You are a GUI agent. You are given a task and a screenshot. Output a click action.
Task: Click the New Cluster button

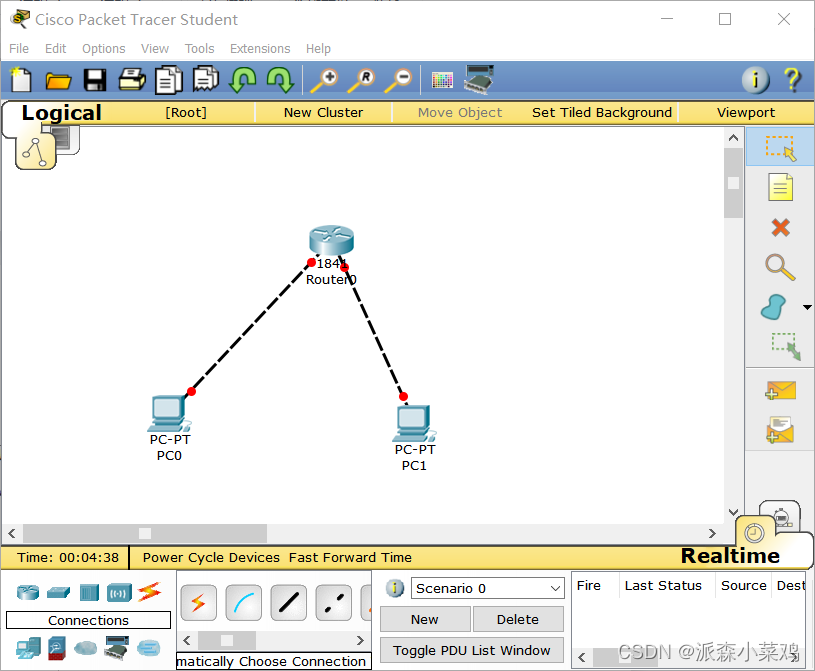pyautogui.click(x=323, y=112)
